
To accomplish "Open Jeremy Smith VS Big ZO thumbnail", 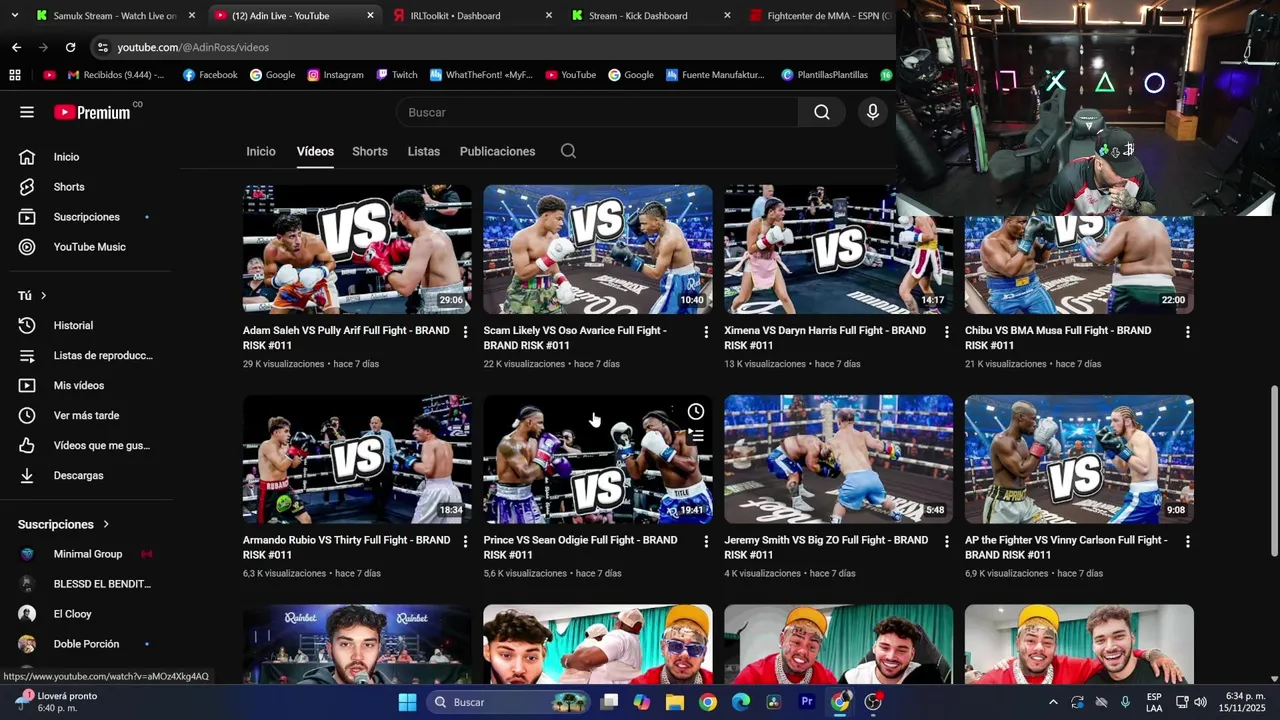I will point(838,459).
